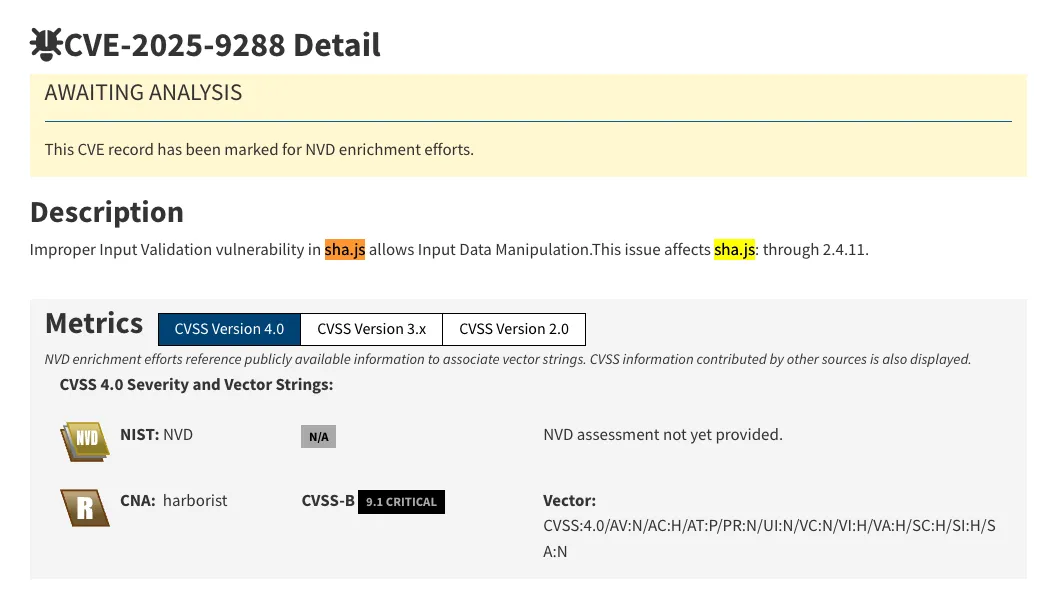This screenshot has width=1053, height=599.
Task: Click the bug icon beside the CVE title
Action: tap(46, 44)
